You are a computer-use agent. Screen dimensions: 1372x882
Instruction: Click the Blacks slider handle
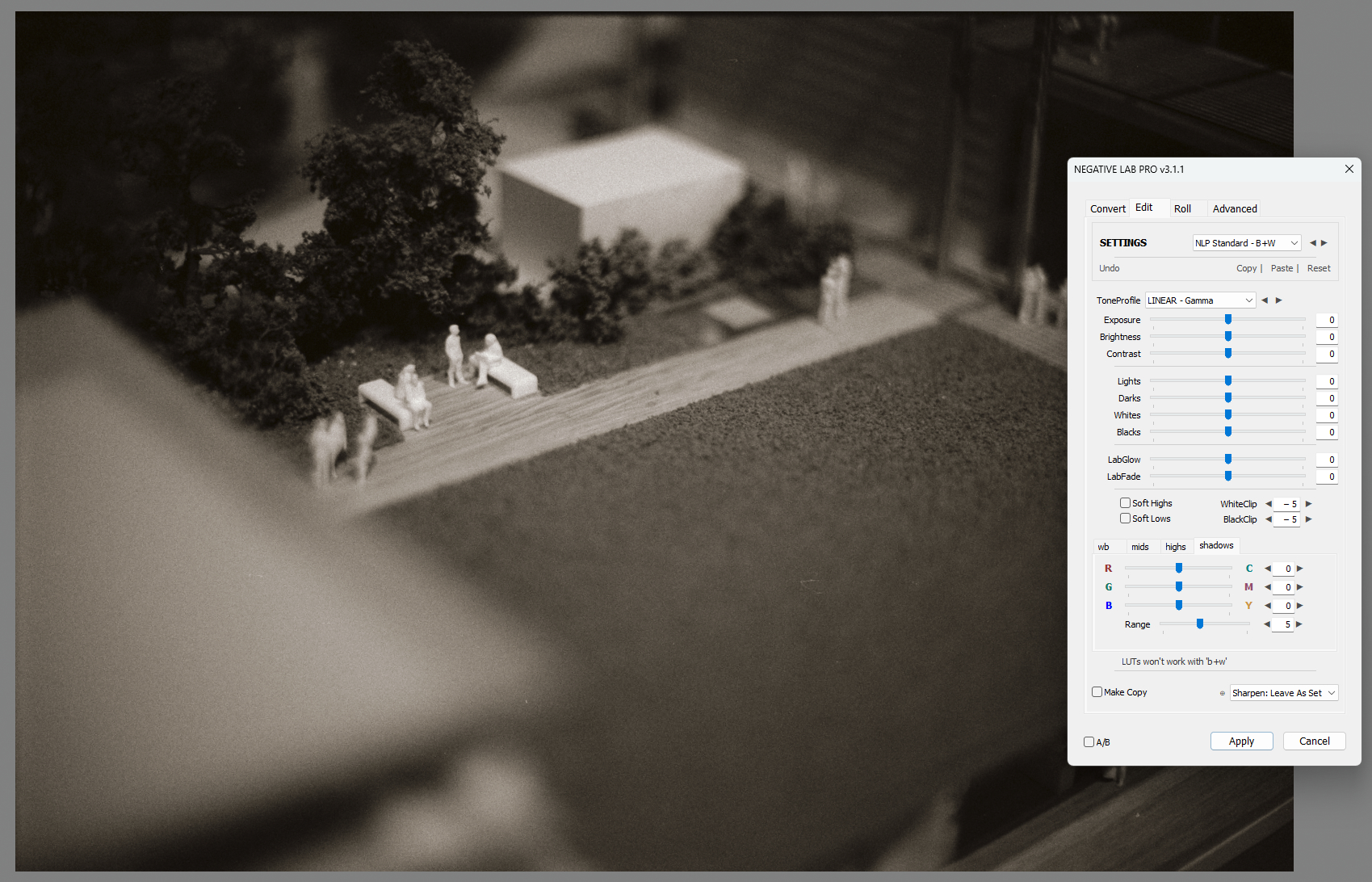coord(1228,432)
